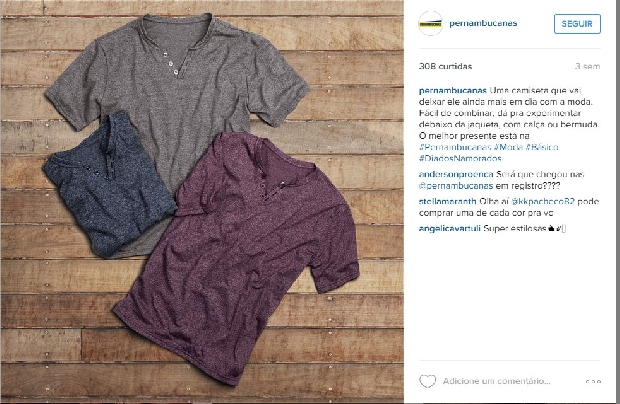View the 308 curtidas likes count
Image resolution: width=620 pixels, height=404 pixels.
coord(445,66)
